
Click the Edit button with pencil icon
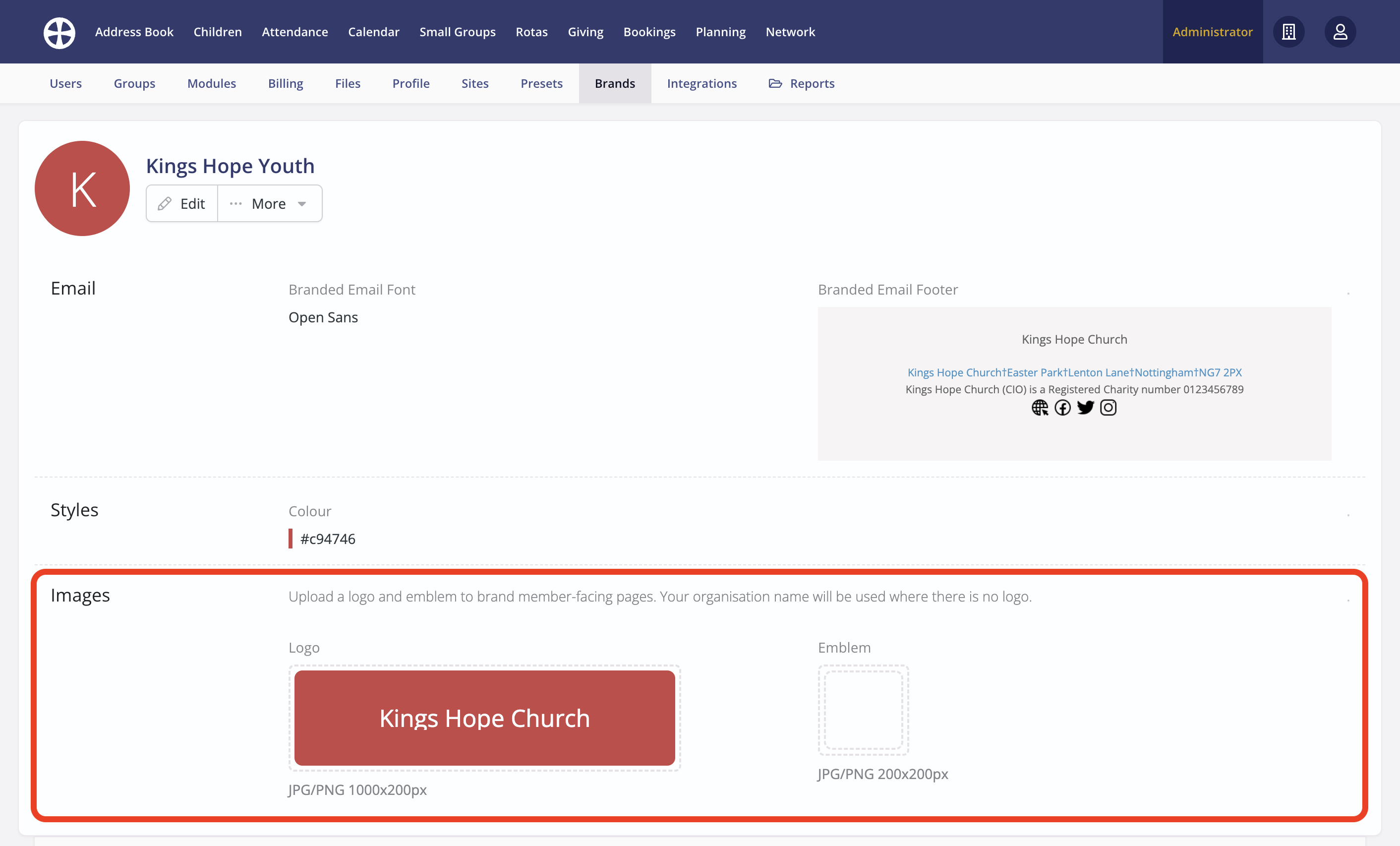(182, 203)
